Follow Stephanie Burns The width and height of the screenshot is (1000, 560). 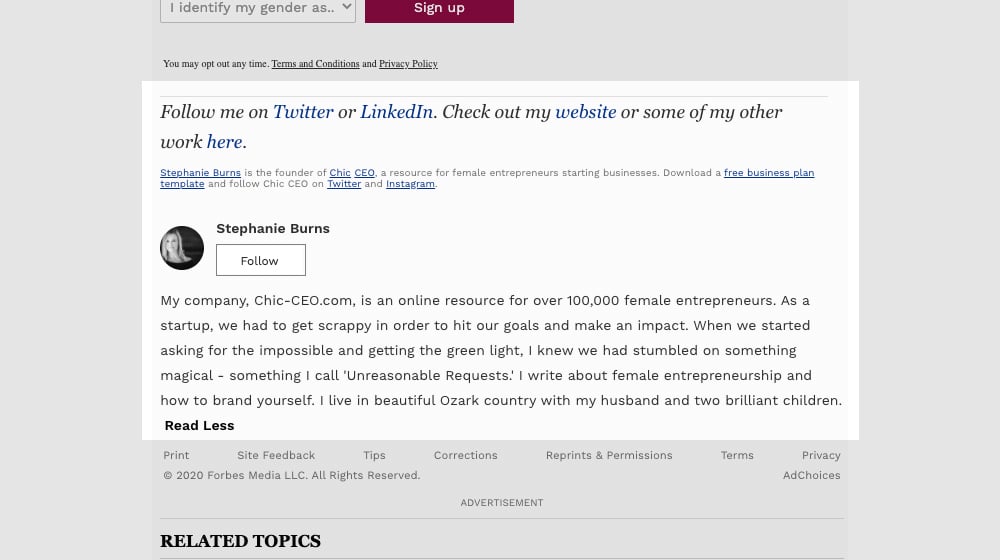[261, 260]
